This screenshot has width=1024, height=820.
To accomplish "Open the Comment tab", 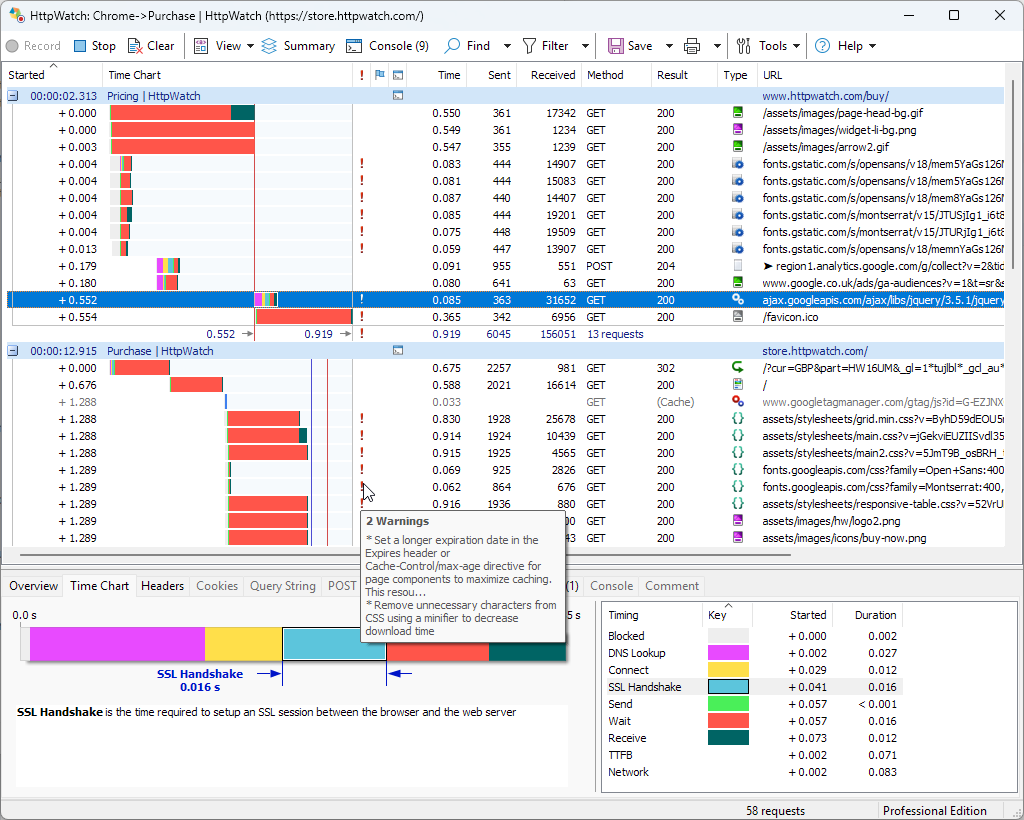I will click(x=672, y=586).
